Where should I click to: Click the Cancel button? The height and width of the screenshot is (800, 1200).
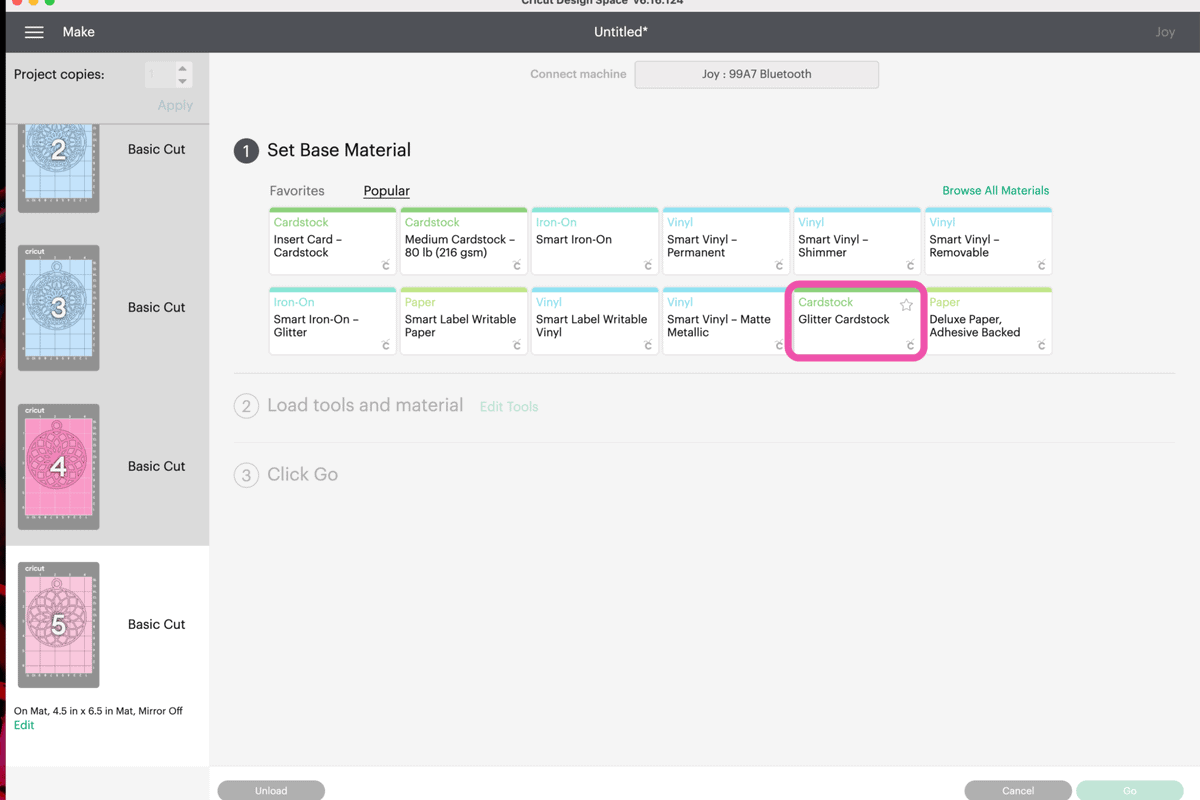[1018, 790]
